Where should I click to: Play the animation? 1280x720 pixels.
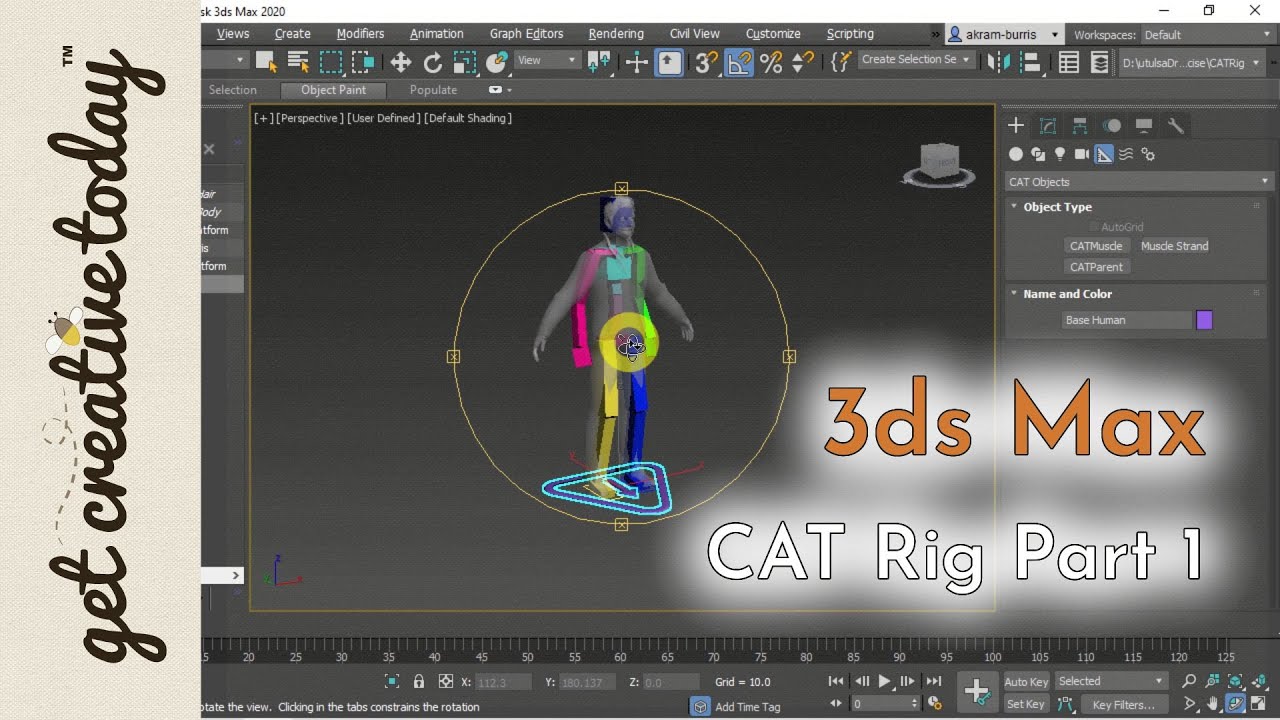point(884,681)
